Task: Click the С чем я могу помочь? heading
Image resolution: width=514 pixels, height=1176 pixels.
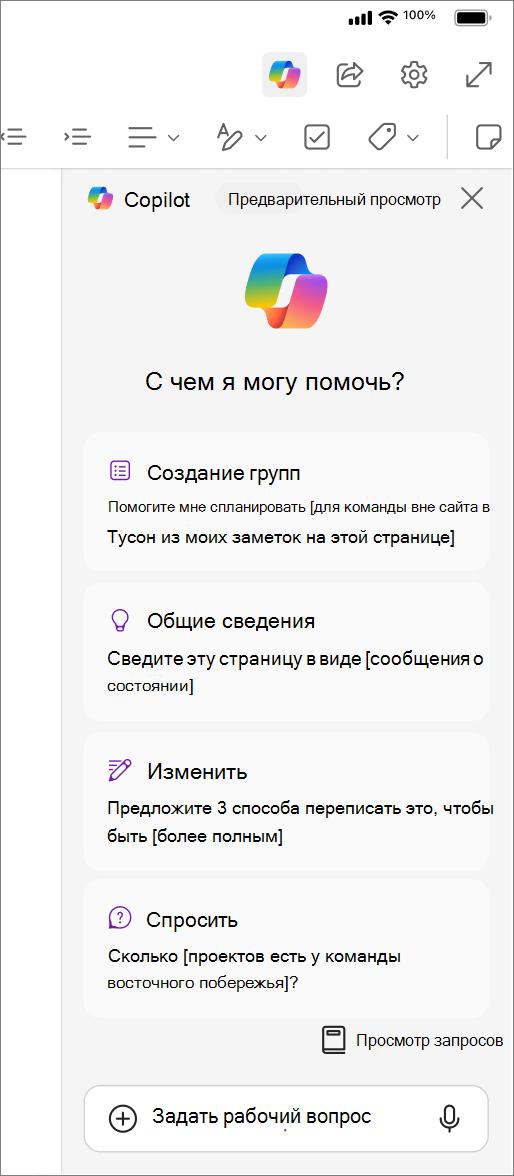Action: coord(275,382)
